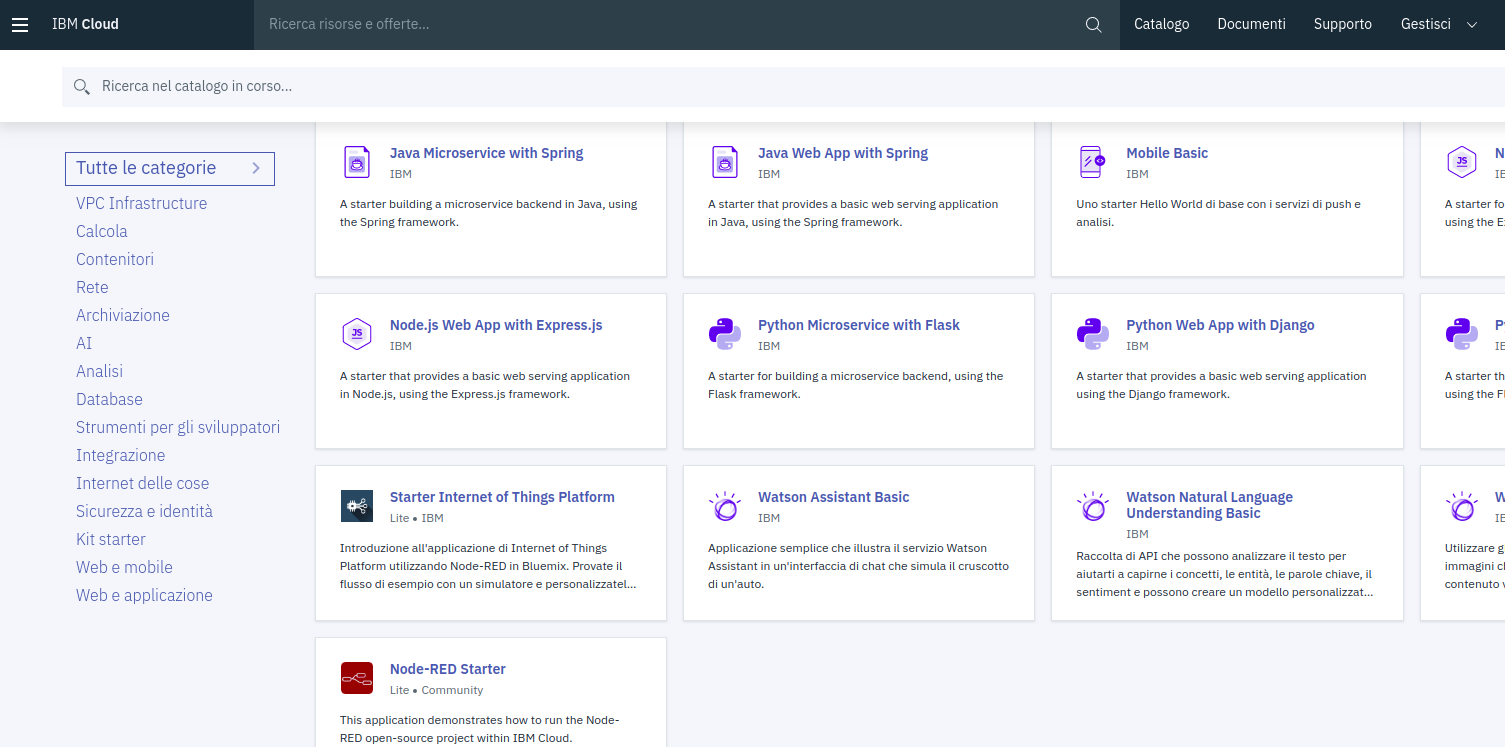The image size is (1505, 747).
Task: Click the Starter Internet of Things Platform icon
Action: click(357, 505)
